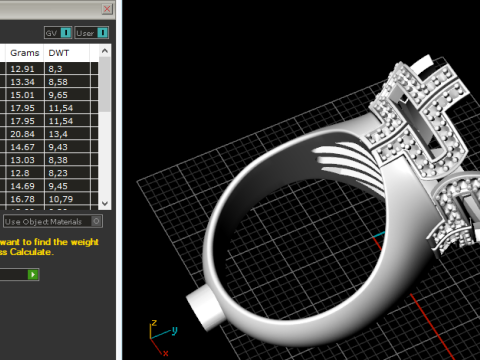Image resolution: width=480 pixels, height=360 pixels.
Task: Select the 8,58 DWT cell
Action: tap(67, 82)
